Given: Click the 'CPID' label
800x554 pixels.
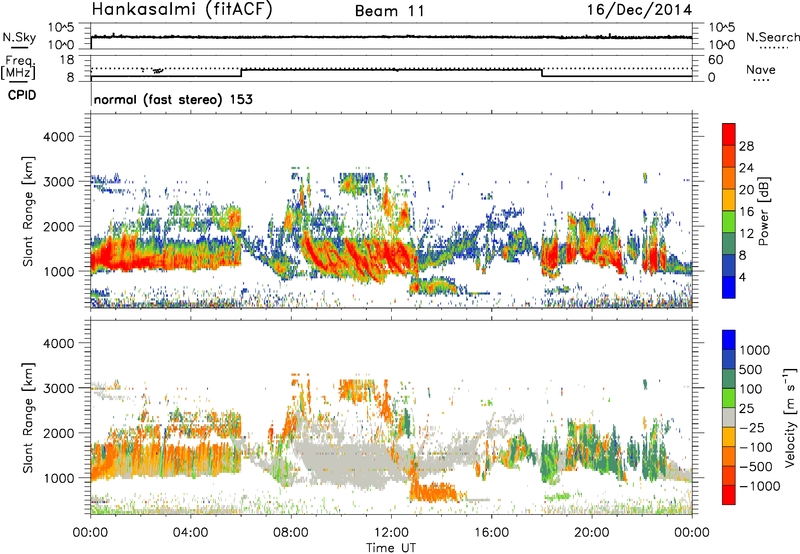Looking at the screenshot, I should [22, 95].
